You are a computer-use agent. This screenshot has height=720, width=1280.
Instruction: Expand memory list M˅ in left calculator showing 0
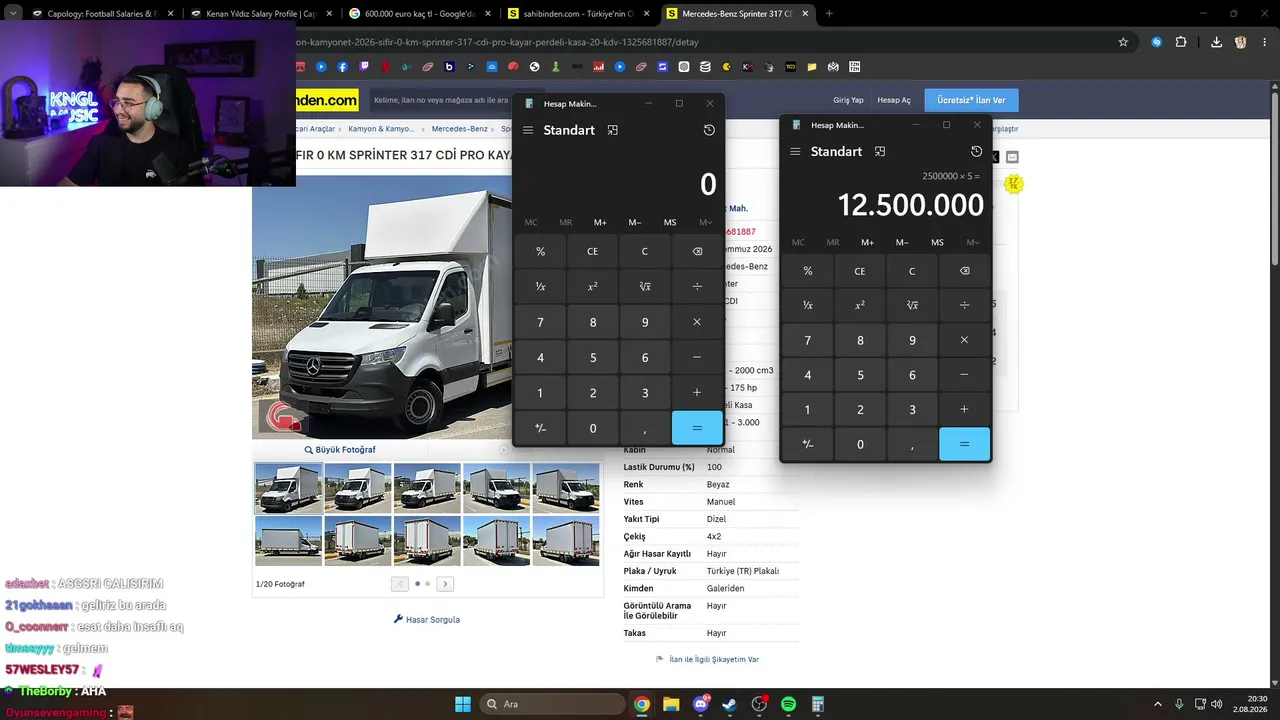[x=706, y=222]
